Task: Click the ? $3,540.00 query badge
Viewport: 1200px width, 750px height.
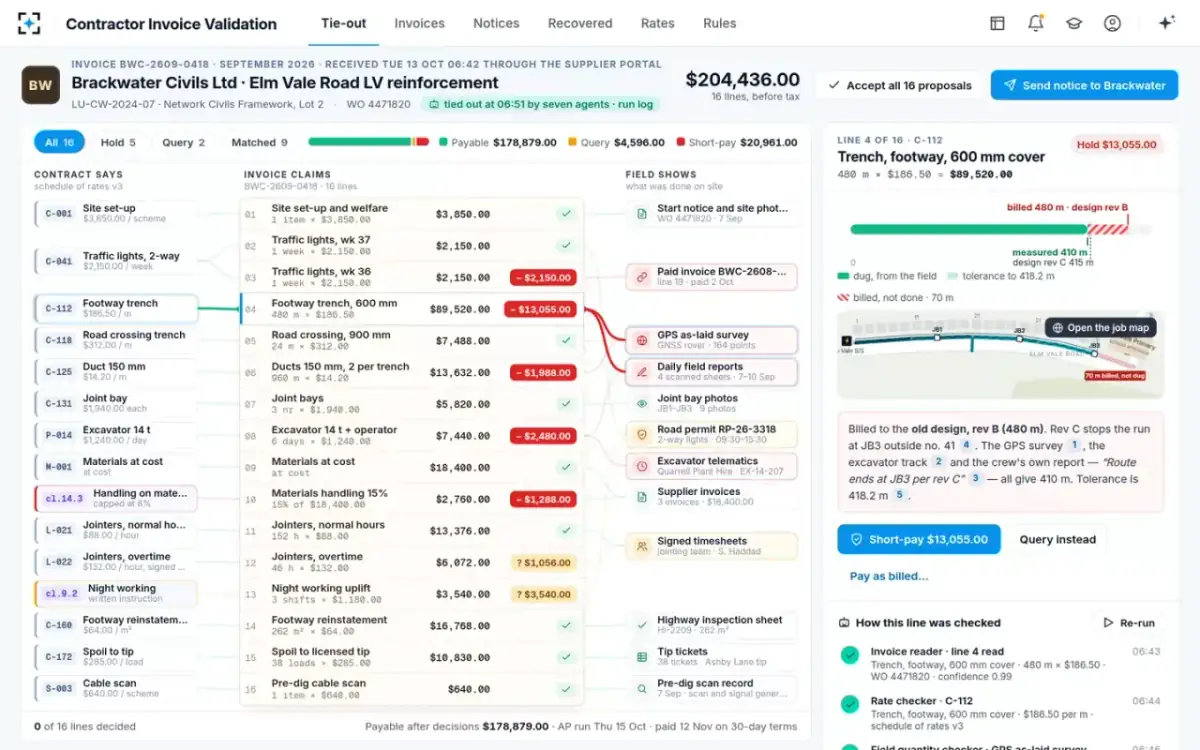Action: (542, 594)
